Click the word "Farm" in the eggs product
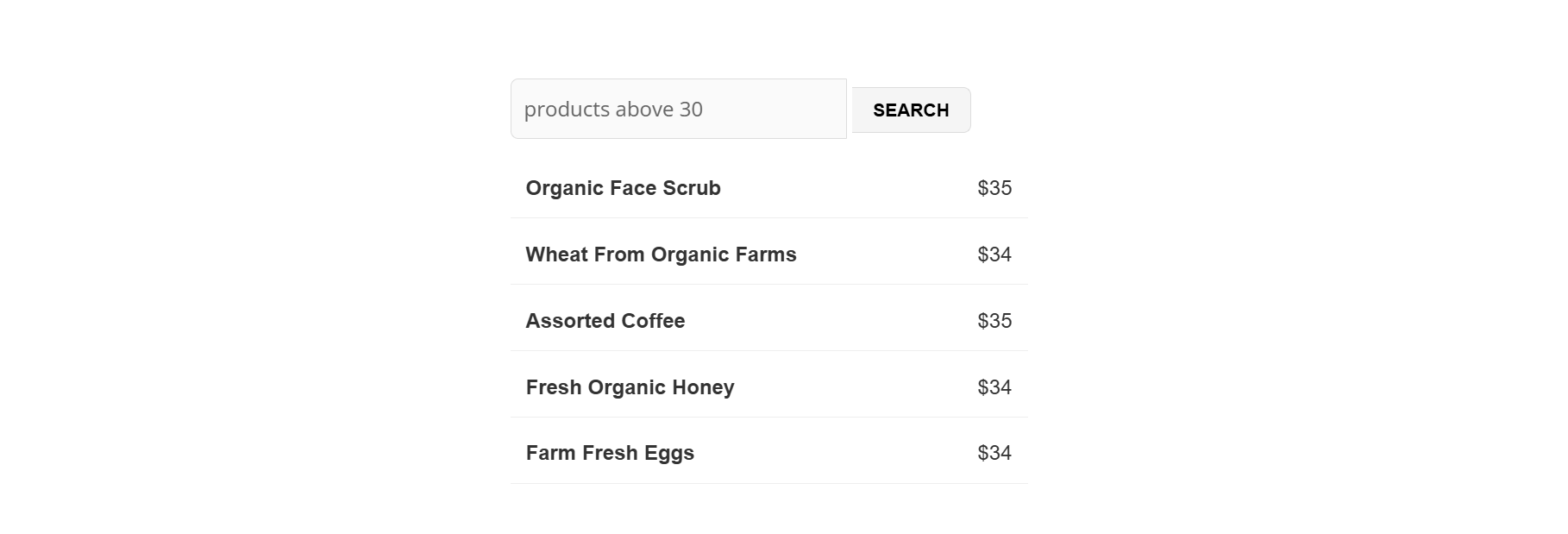Image resolution: width=1568 pixels, height=534 pixels. click(550, 453)
